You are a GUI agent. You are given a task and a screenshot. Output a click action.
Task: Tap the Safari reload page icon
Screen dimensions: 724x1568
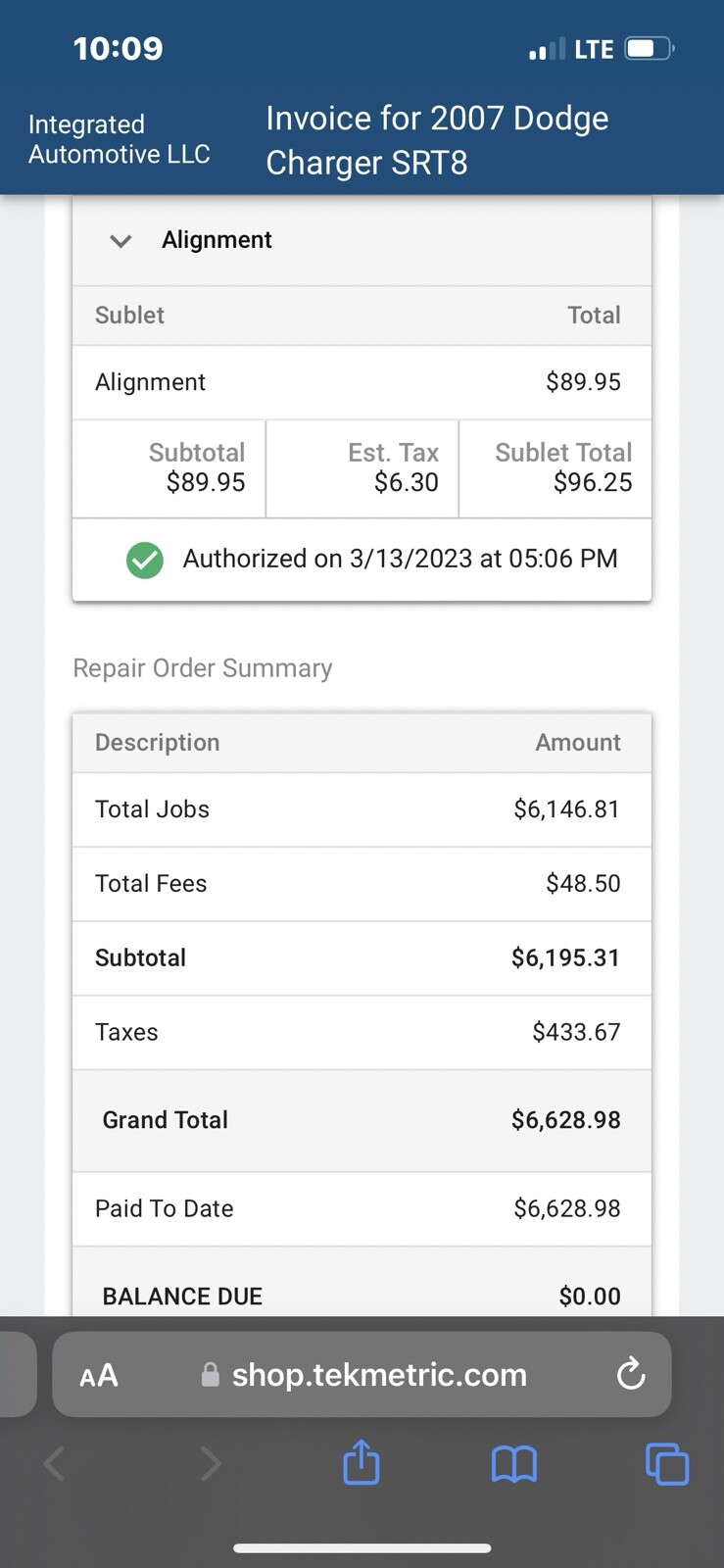point(631,1374)
